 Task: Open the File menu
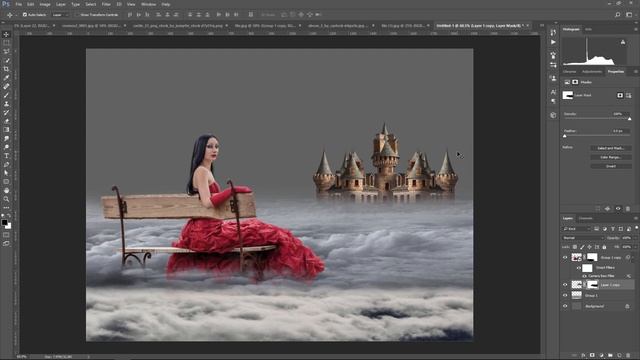pyautogui.click(x=18, y=4)
